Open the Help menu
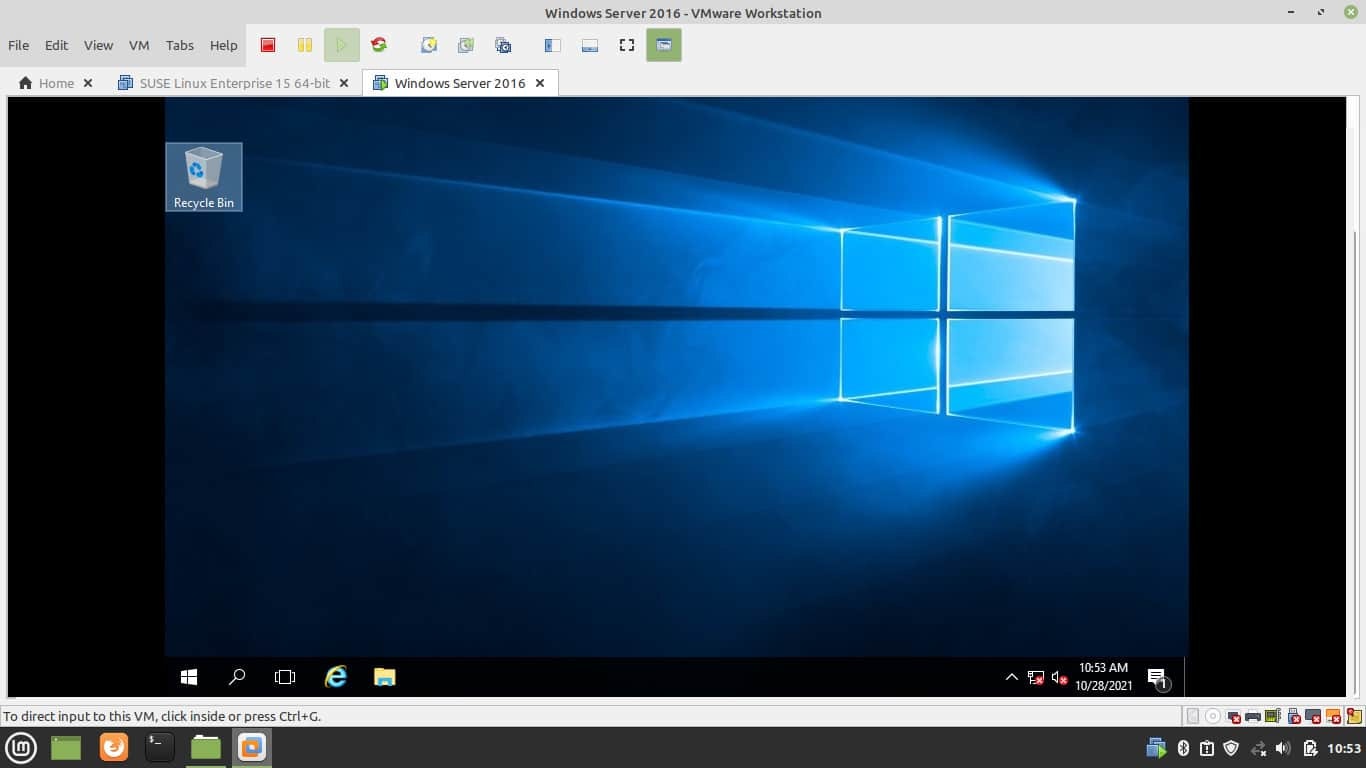Viewport: 1366px width, 768px height. [x=224, y=45]
